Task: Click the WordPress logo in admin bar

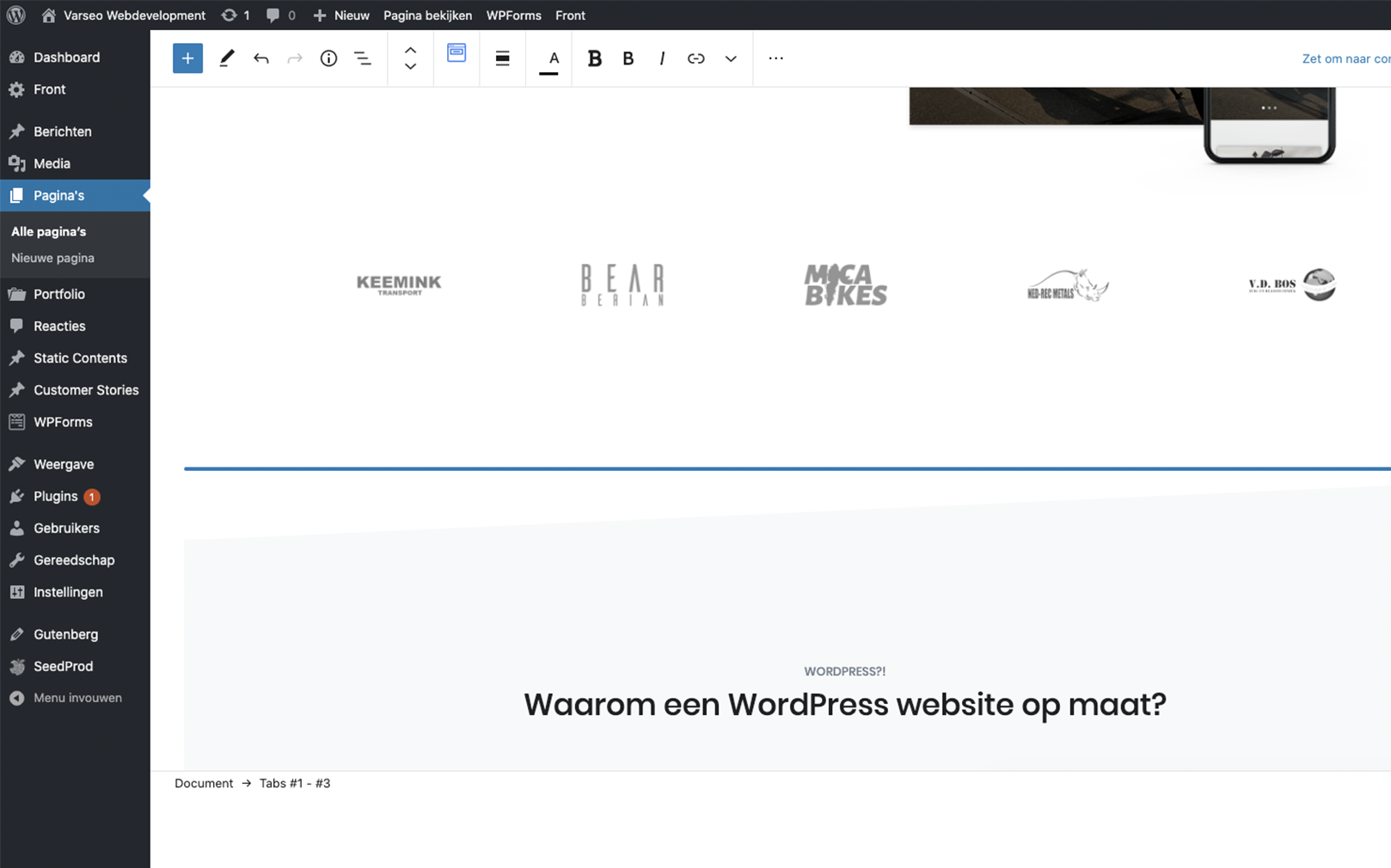Action: click(16, 15)
